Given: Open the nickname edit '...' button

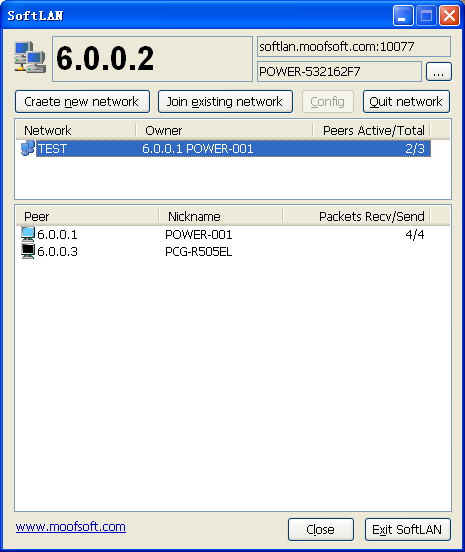Looking at the screenshot, I should pos(439,72).
